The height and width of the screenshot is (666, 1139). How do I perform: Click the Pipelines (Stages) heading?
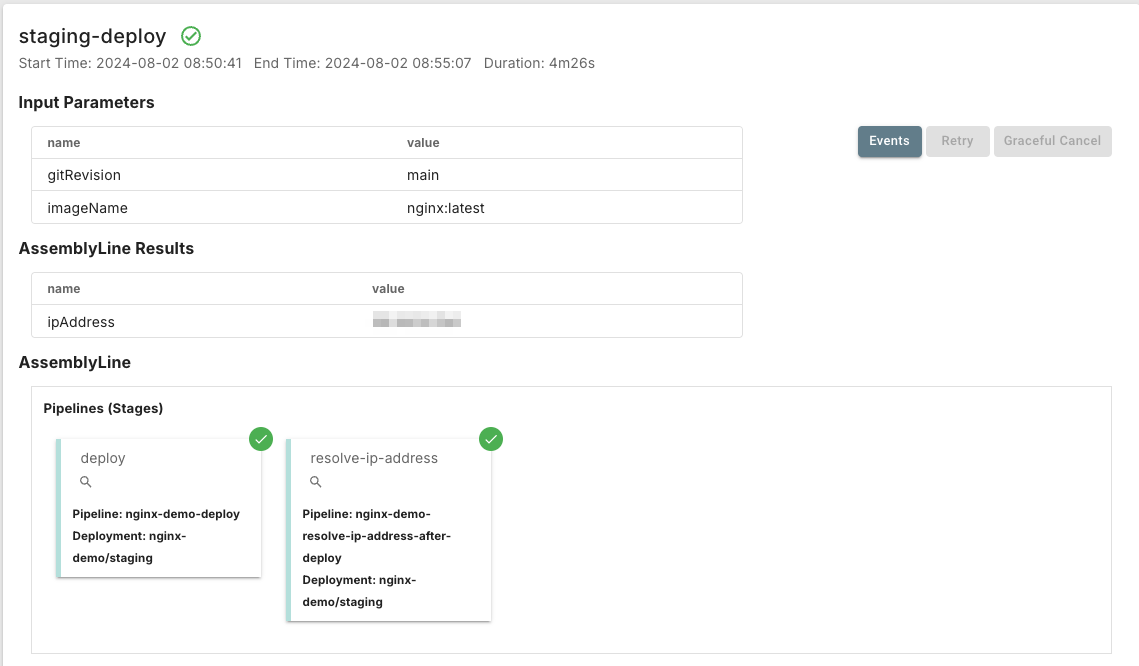[103, 408]
